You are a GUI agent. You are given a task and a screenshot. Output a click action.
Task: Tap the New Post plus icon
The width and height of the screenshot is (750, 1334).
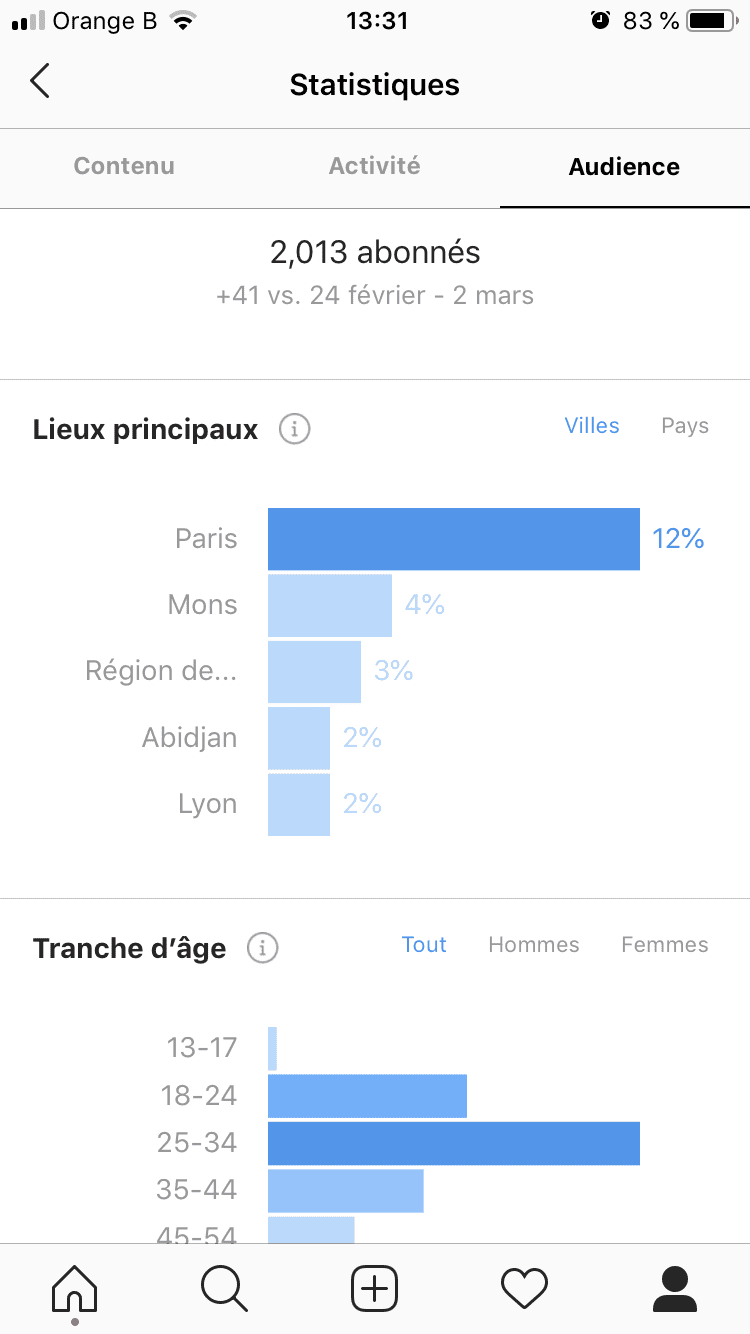click(375, 1288)
